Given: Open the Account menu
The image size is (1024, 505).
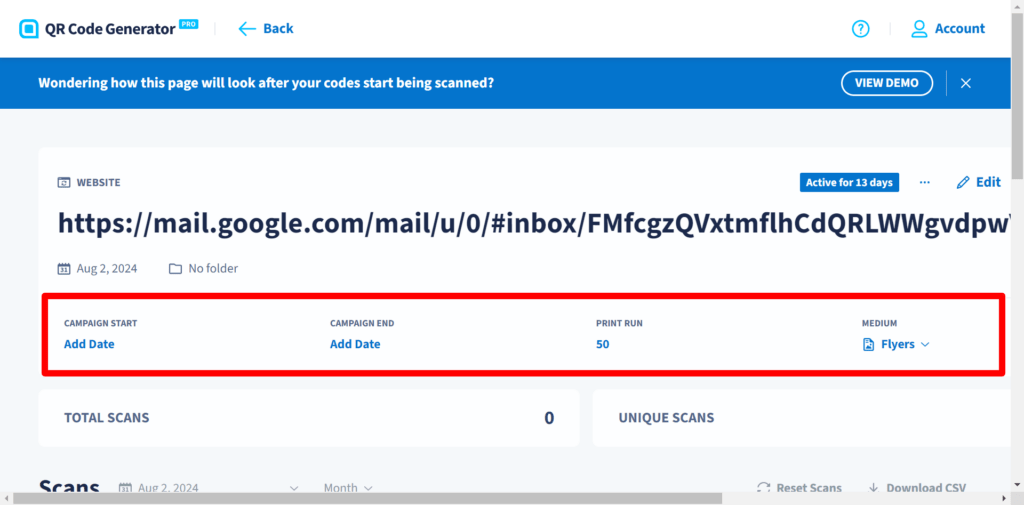Looking at the screenshot, I should 948,29.
